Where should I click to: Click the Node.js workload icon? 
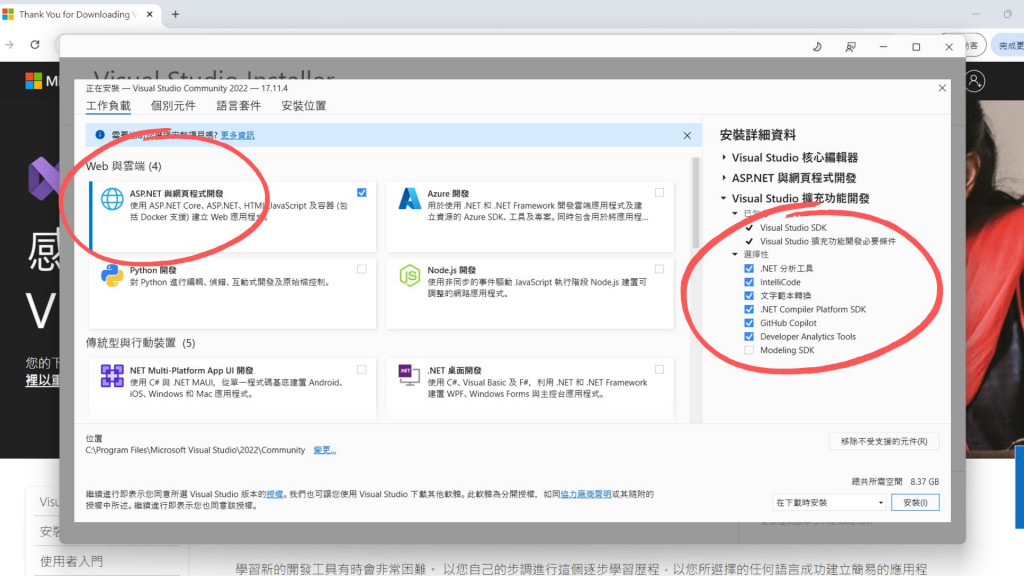coord(409,276)
